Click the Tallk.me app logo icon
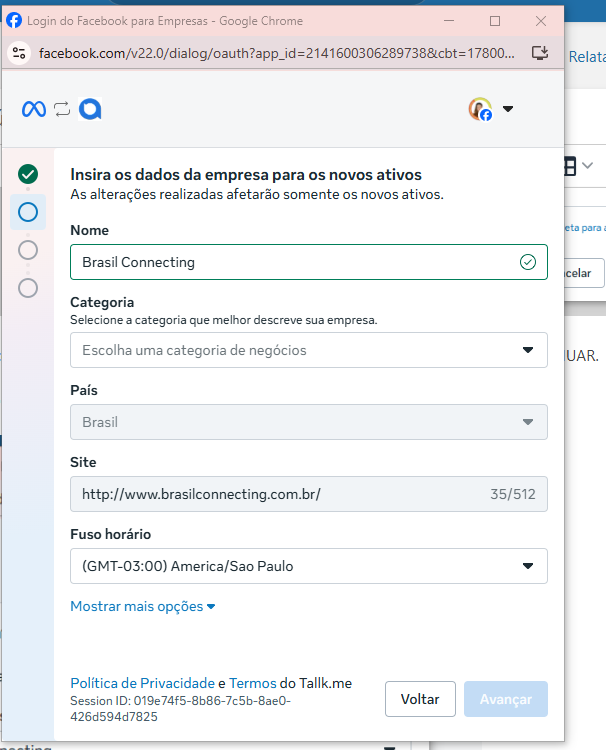Viewport: 606px width, 750px height. (90, 109)
